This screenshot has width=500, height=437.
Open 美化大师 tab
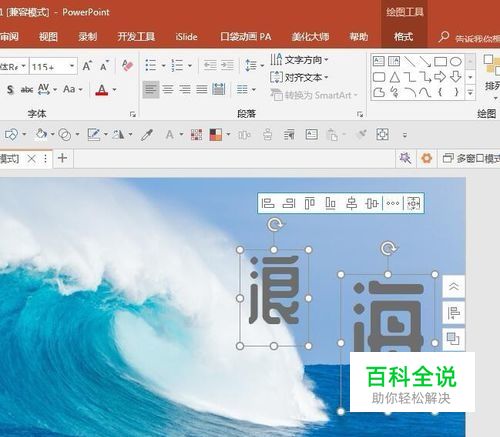pyautogui.click(x=310, y=37)
